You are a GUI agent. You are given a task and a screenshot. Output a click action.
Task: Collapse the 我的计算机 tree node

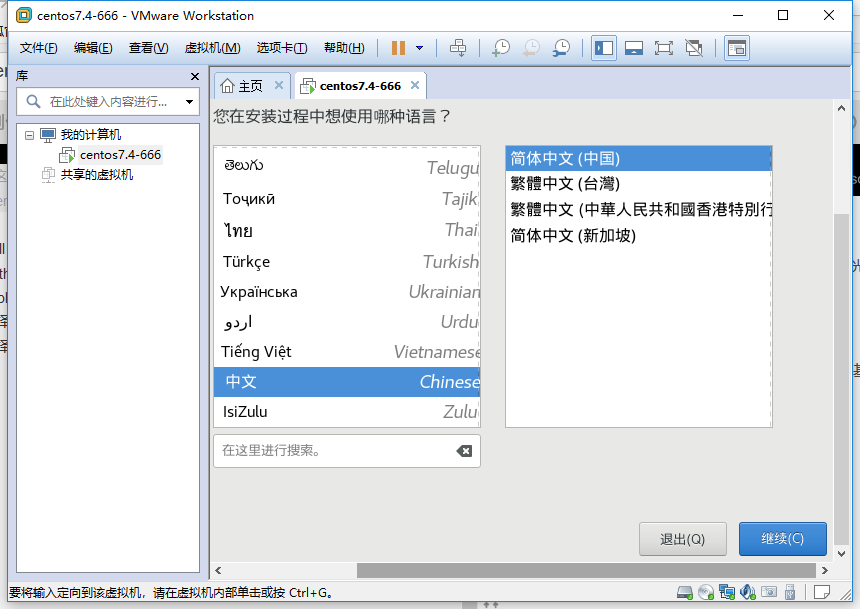click(x=30, y=135)
